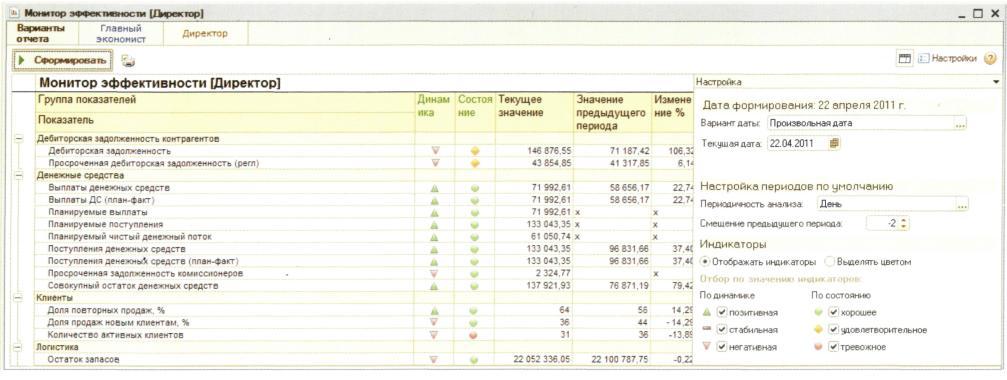Click the ellipsis button for Вариант даты
Image resolution: width=1007 pixels, height=380 pixels.
(x=959, y=123)
